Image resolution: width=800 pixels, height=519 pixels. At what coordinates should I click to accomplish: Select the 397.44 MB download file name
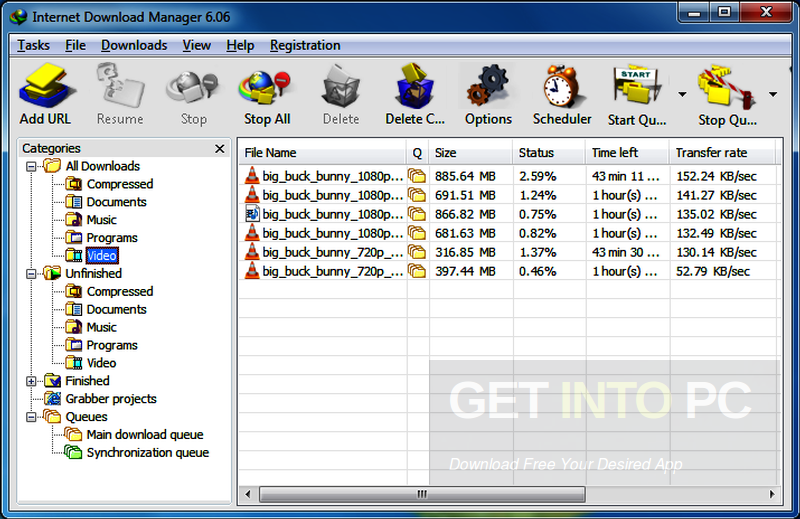333,271
